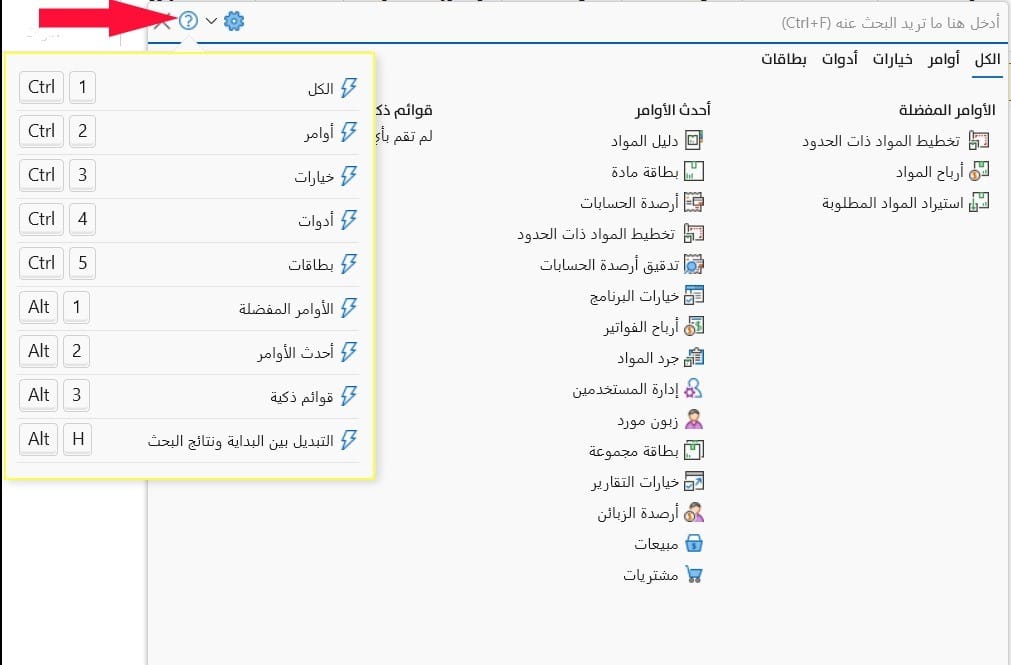Click the مبيعات basket icon

[694, 543]
